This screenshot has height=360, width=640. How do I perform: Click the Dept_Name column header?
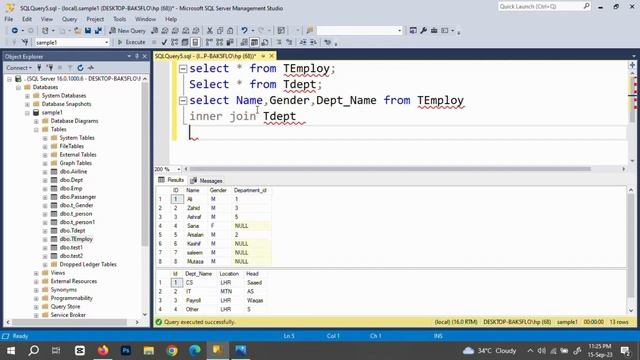coord(198,274)
